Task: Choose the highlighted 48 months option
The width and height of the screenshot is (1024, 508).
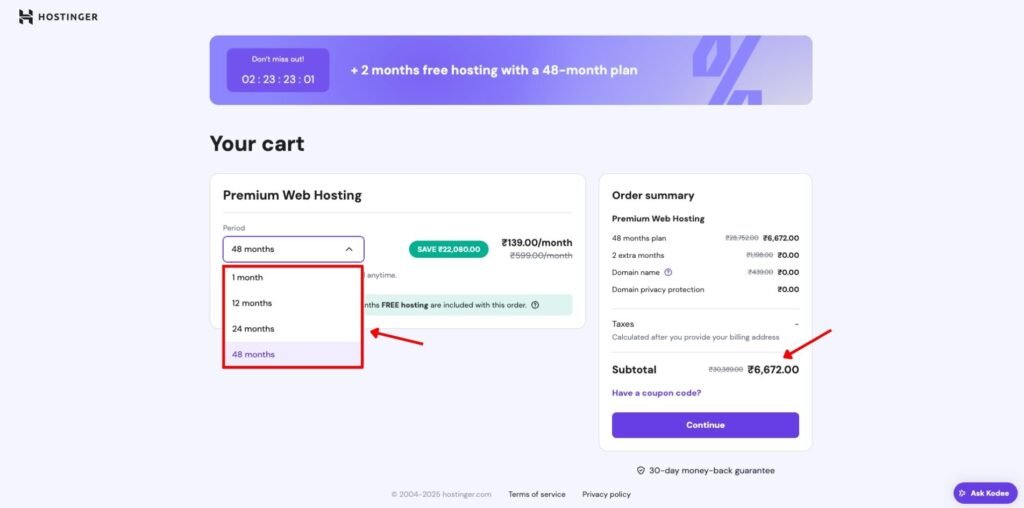Action: click(293, 354)
